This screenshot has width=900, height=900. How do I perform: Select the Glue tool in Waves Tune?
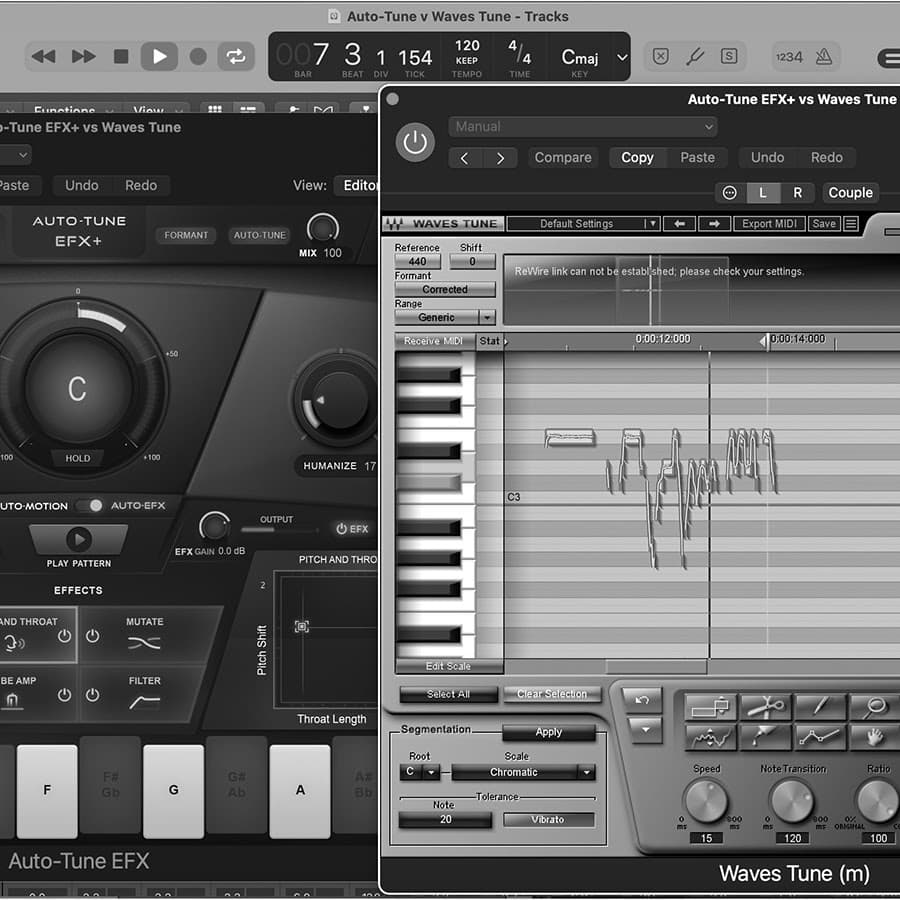(x=765, y=736)
